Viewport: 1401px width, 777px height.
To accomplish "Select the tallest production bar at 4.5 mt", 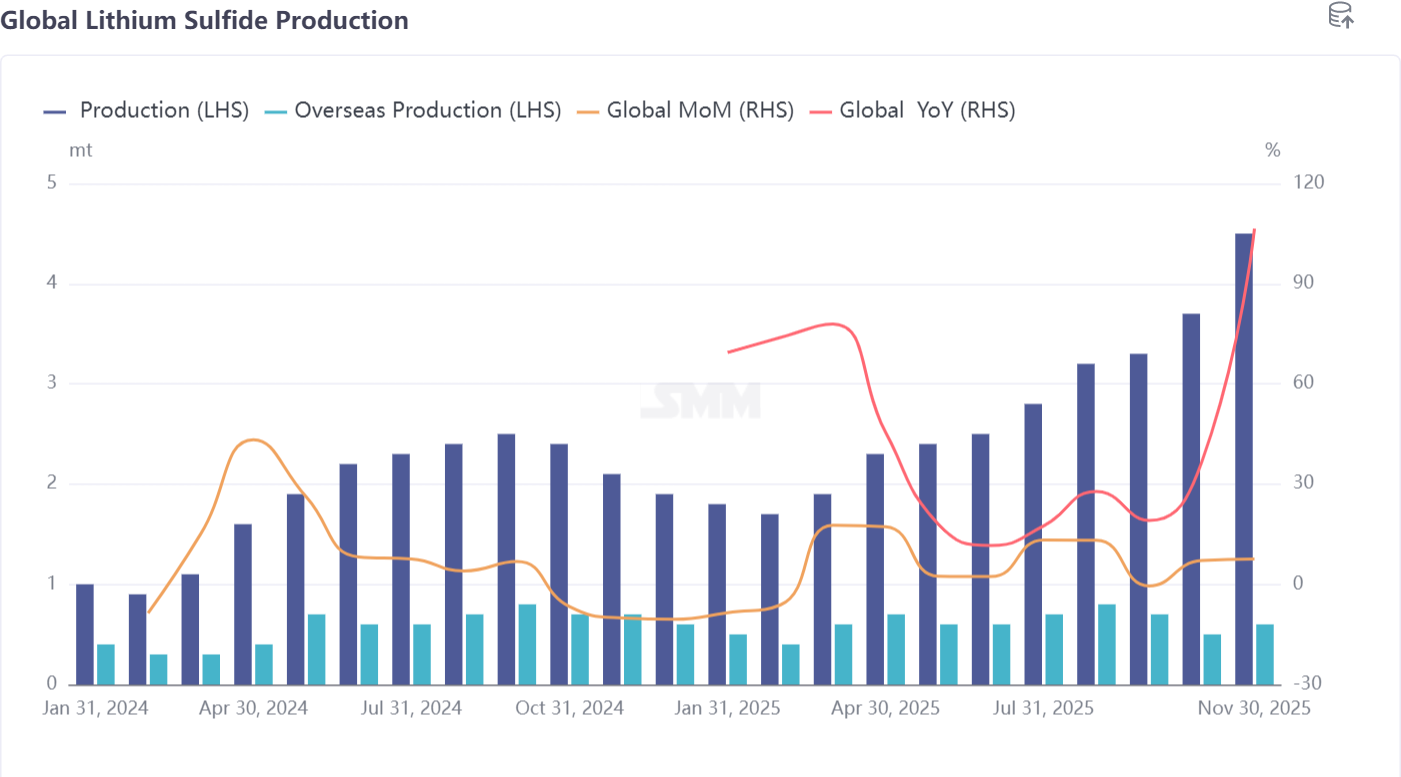I will coord(1244,458).
